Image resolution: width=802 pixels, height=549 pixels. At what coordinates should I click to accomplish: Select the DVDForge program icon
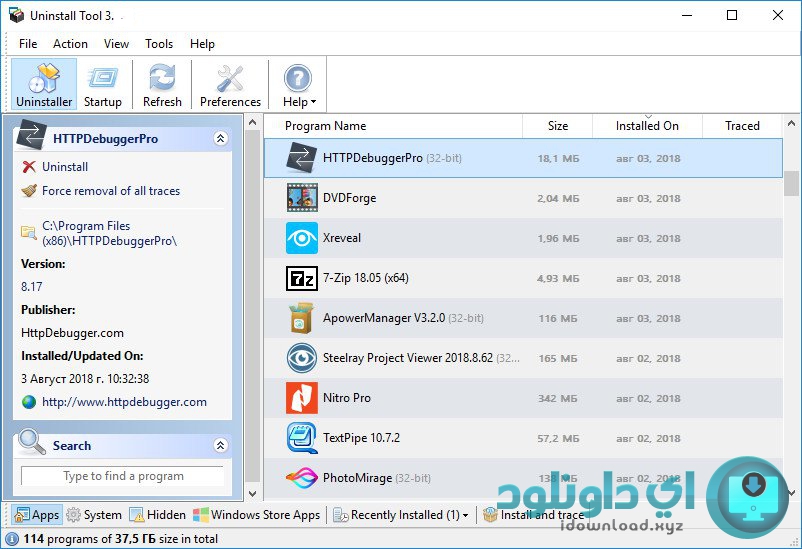point(302,197)
